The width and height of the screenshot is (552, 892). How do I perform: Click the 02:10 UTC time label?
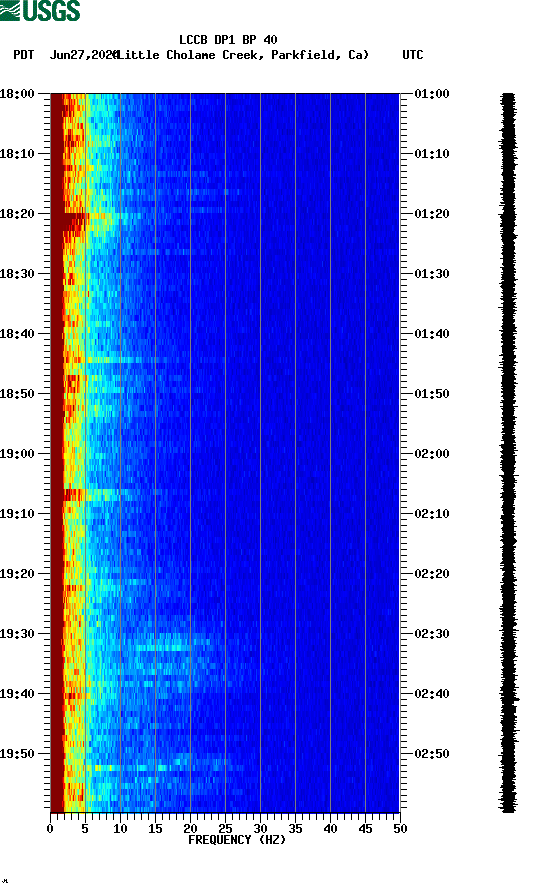coord(432,514)
